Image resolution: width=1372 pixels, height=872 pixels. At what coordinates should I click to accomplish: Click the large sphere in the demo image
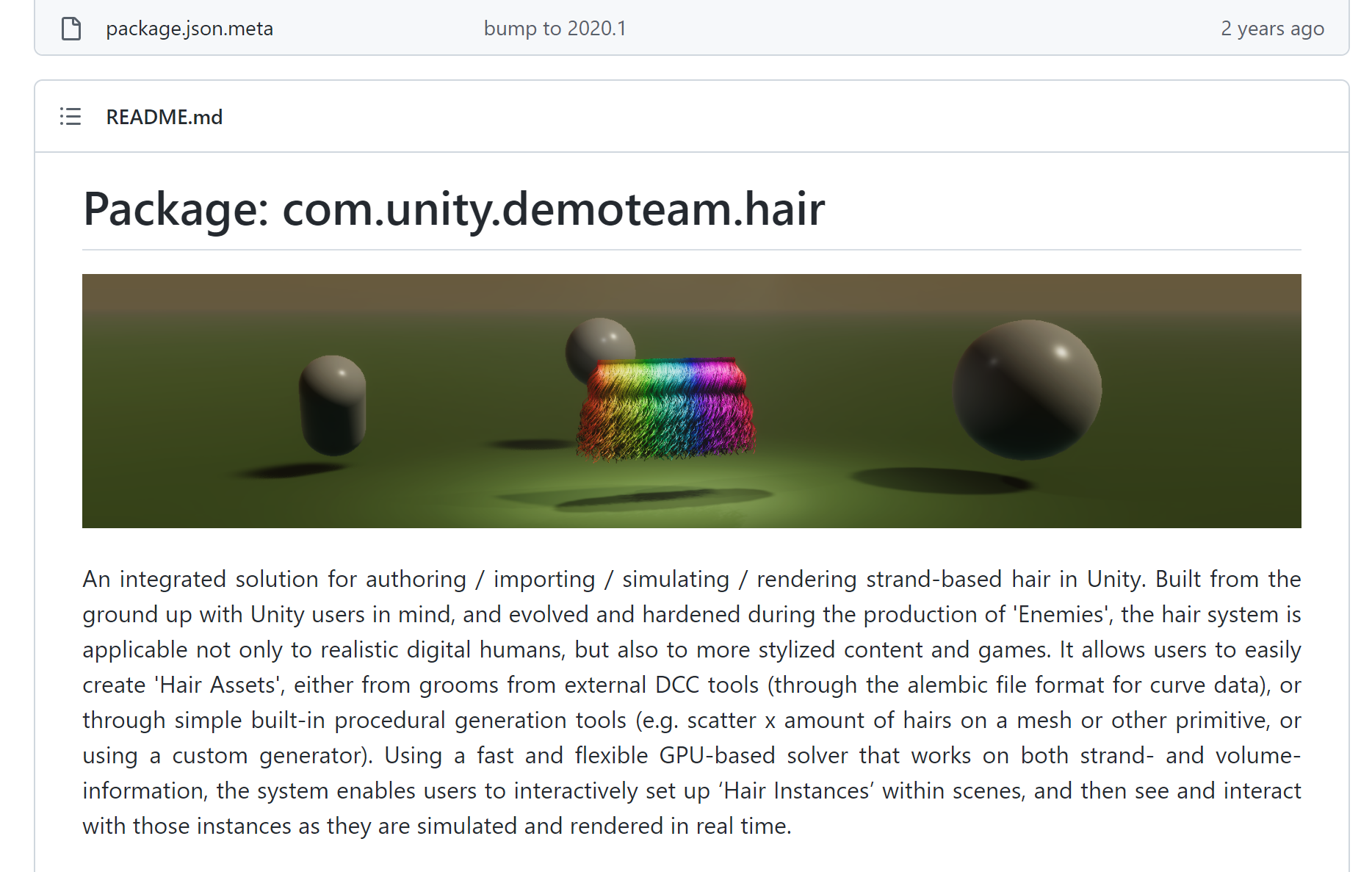tap(1026, 388)
